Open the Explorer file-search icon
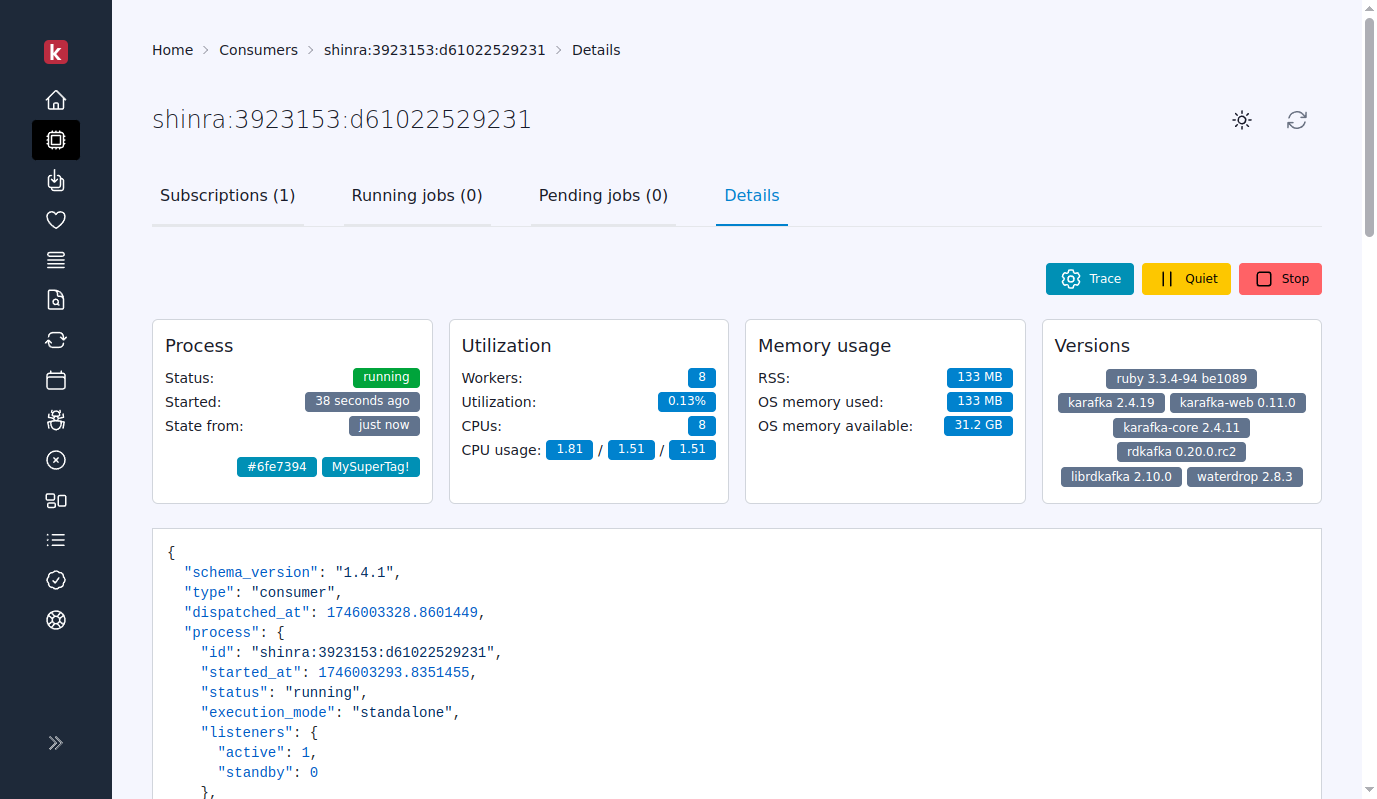The height and width of the screenshot is (799, 1377). pyautogui.click(x=56, y=300)
